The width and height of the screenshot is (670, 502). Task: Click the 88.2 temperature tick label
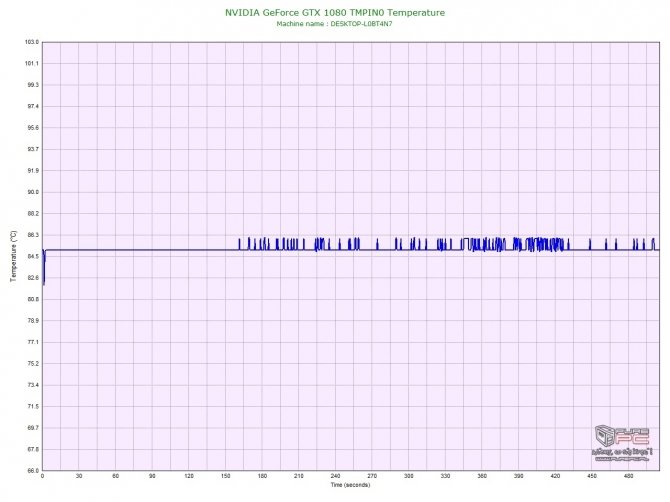pyautogui.click(x=33, y=213)
